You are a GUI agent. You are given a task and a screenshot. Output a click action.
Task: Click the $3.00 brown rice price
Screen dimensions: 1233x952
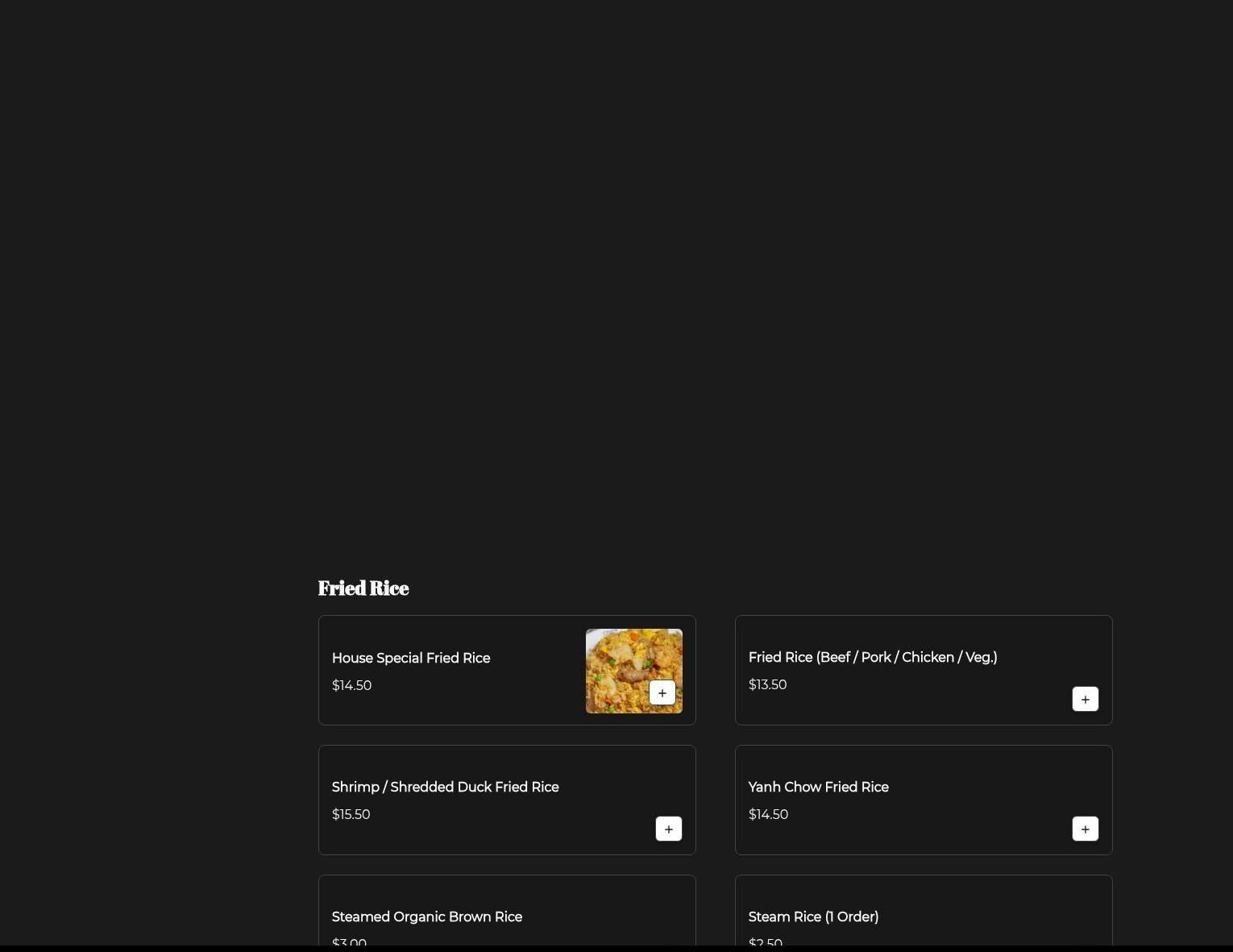(349, 942)
